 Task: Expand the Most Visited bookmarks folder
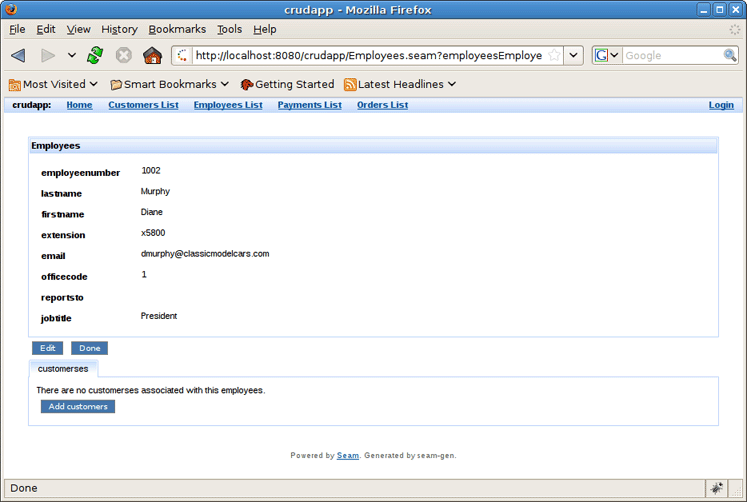[54, 85]
